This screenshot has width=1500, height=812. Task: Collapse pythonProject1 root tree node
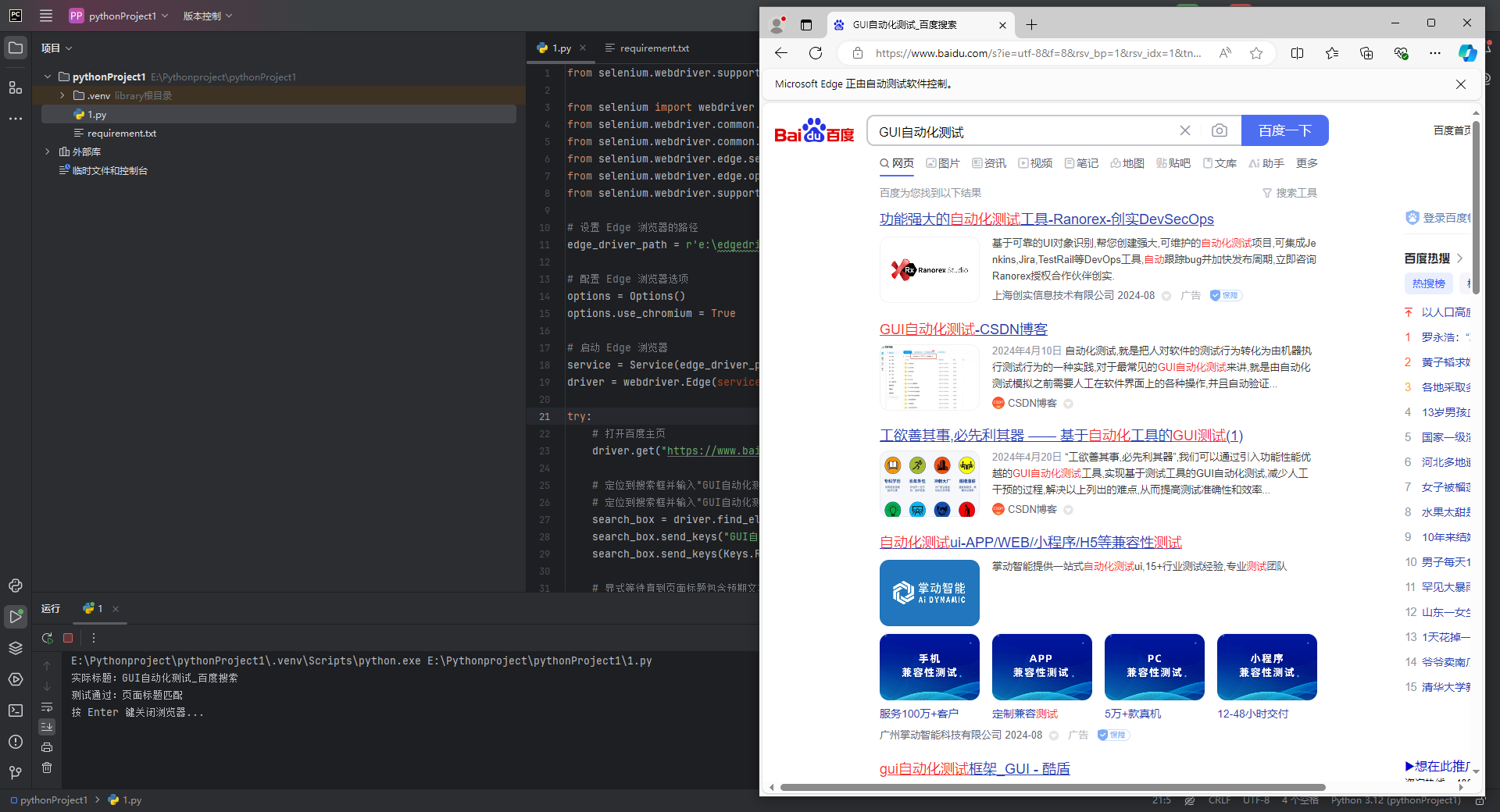(x=48, y=77)
